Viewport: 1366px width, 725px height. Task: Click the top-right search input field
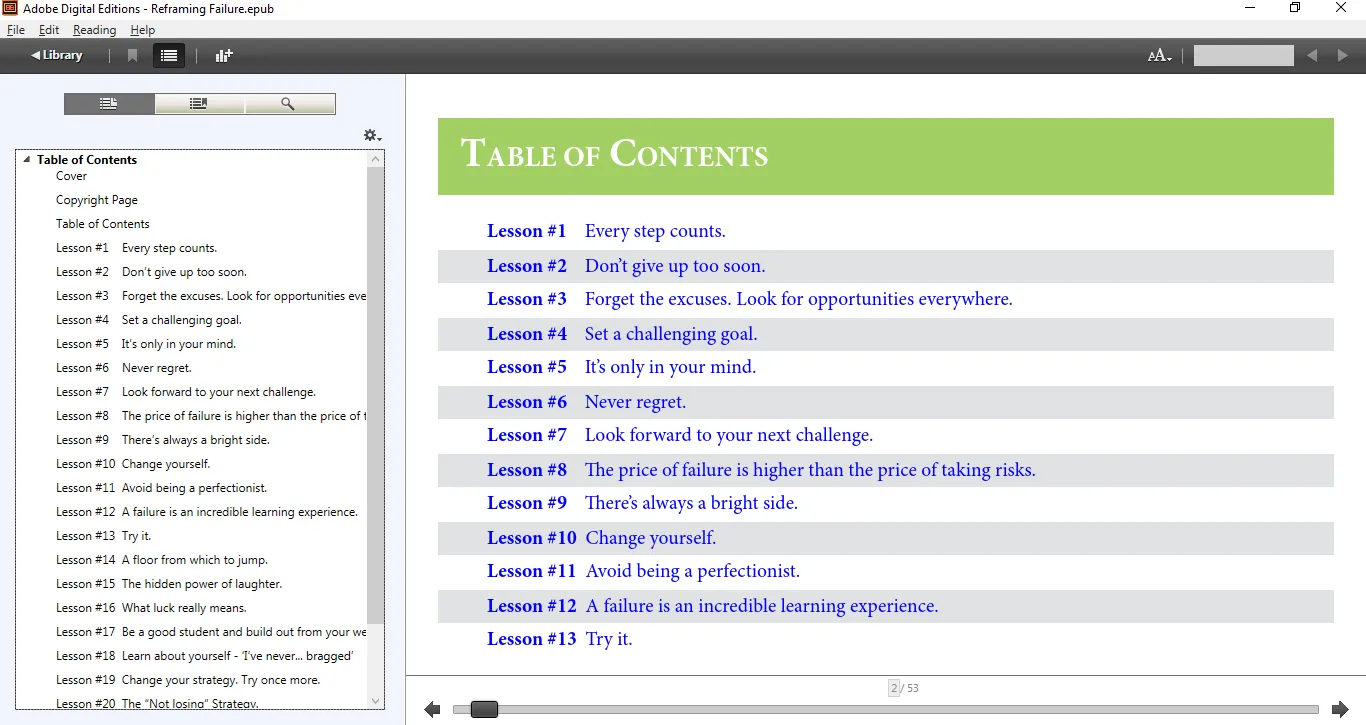click(1244, 56)
